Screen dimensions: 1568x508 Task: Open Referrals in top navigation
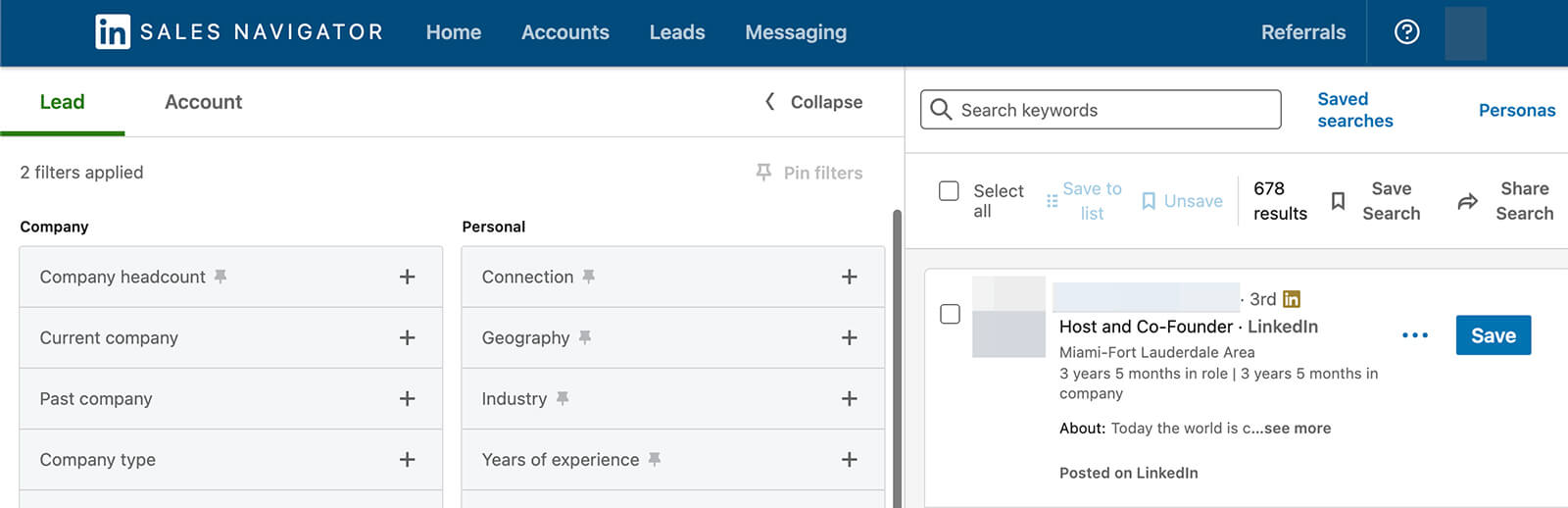pyautogui.click(x=1303, y=32)
